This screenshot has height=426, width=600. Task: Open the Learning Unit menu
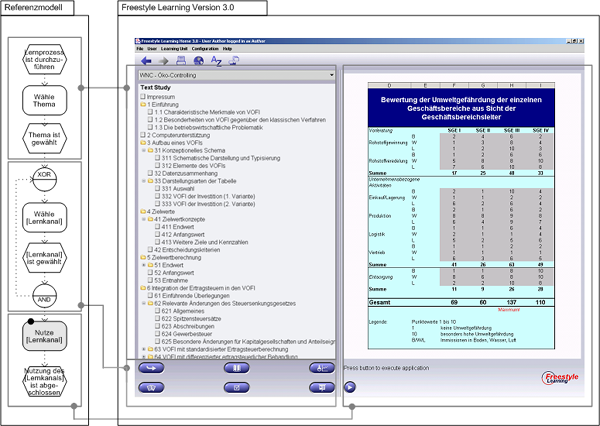click(x=174, y=49)
